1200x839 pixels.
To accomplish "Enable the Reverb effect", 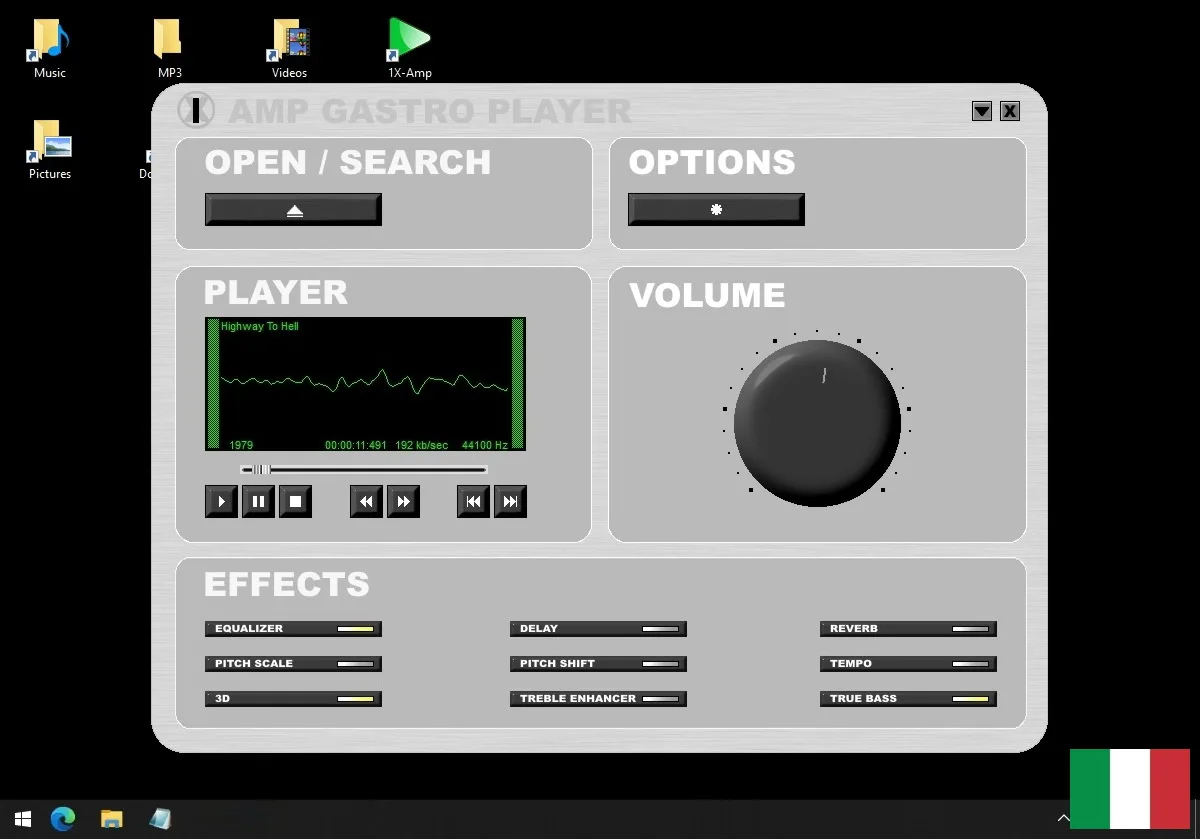I will pos(907,628).
